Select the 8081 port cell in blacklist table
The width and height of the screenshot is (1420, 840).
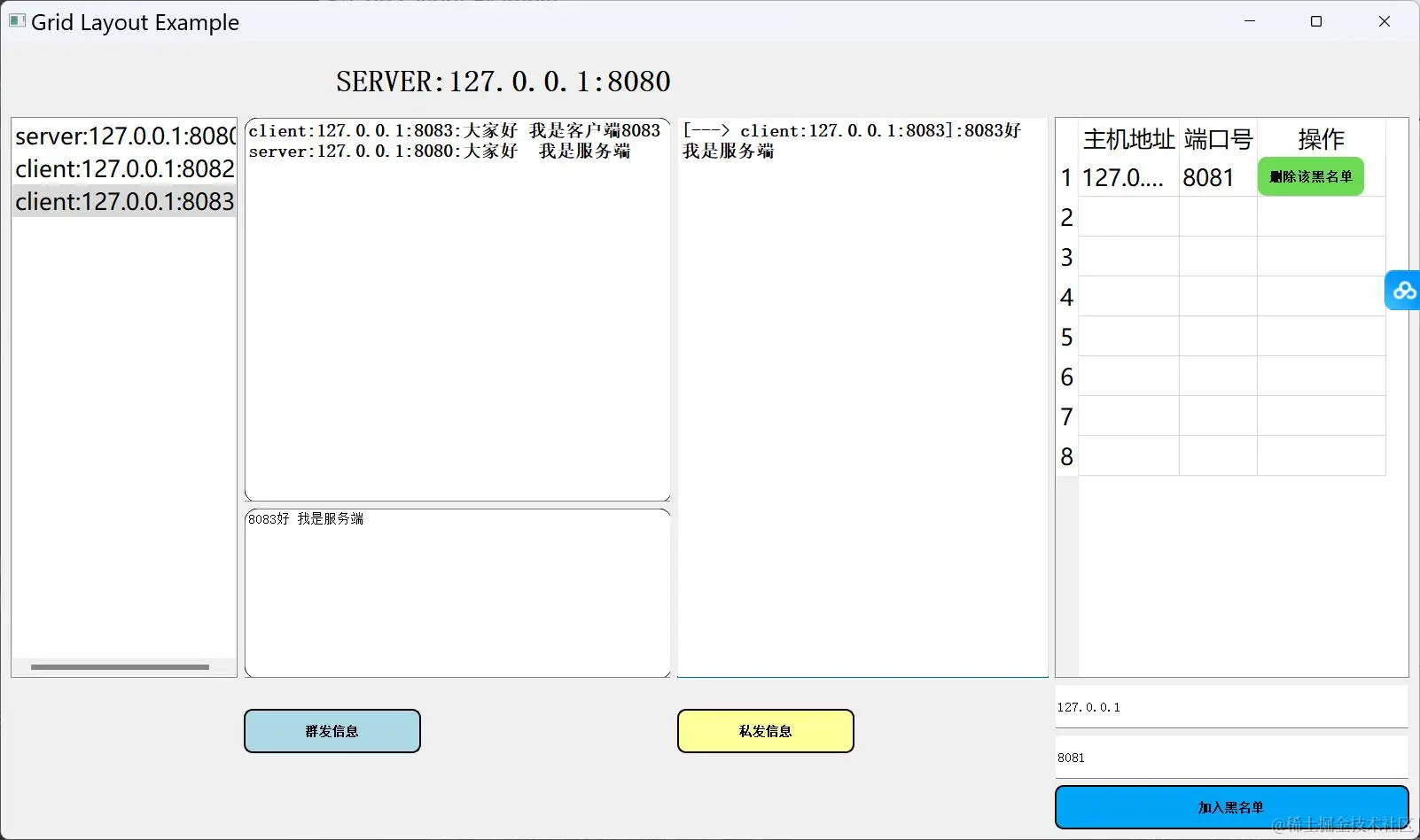pyautogui.click(x=1218, y=177)
